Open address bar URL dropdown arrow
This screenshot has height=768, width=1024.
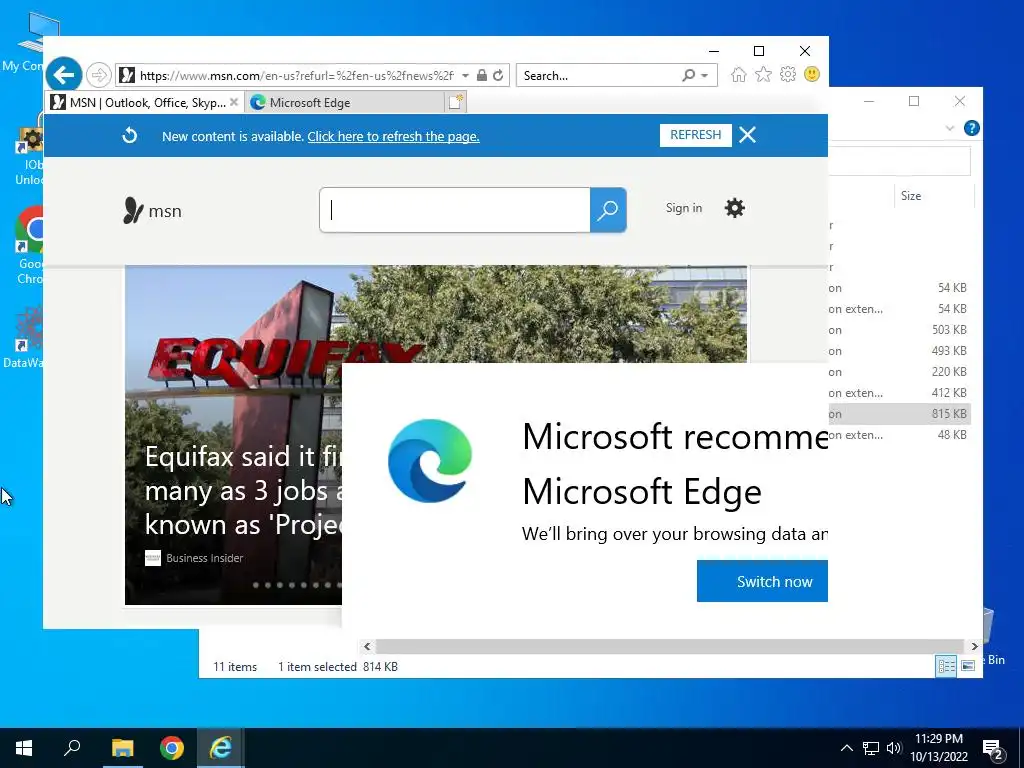click(465, 76)
